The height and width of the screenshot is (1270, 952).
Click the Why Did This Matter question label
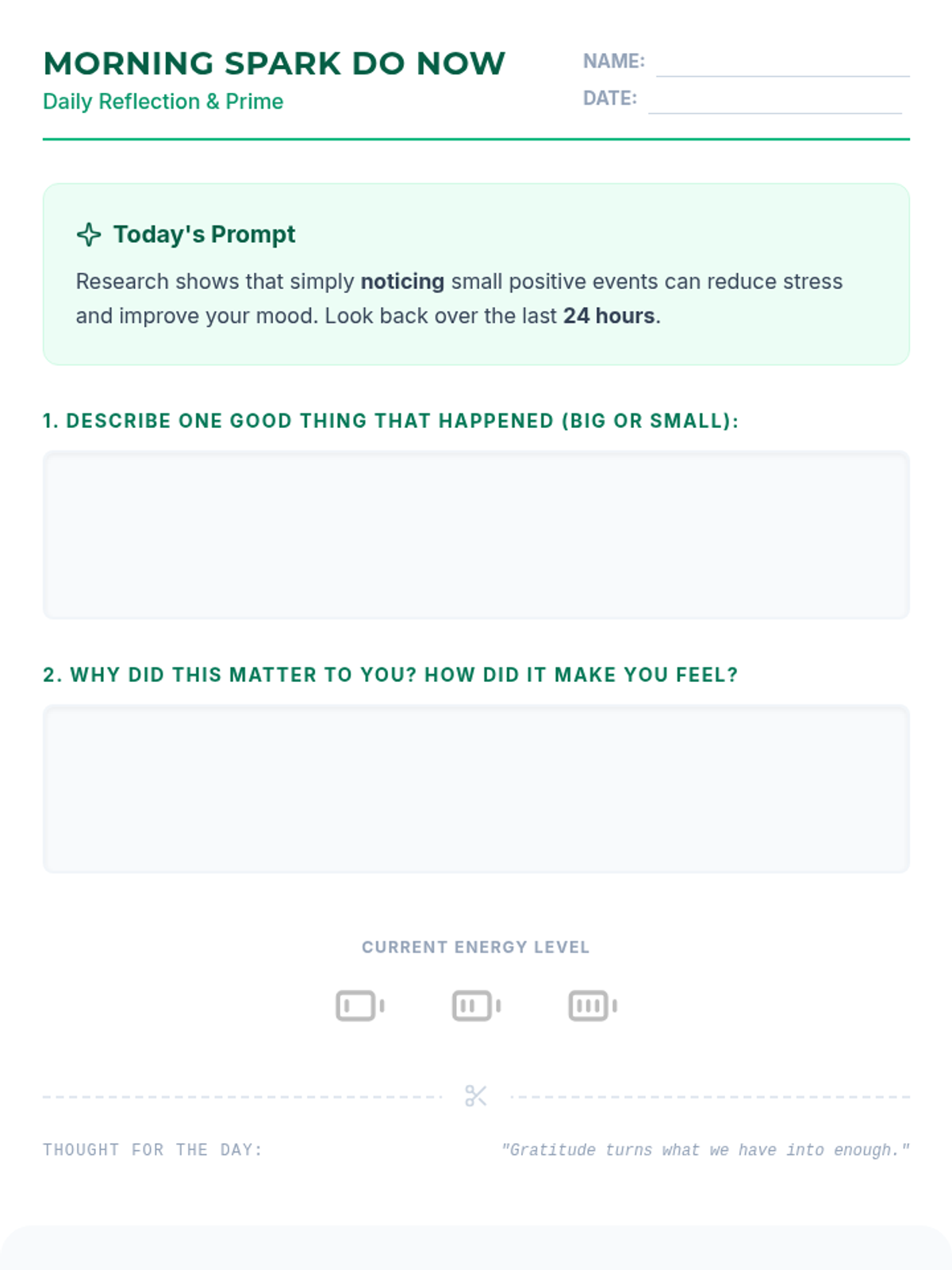pyautogui.click(x=390, y=675)
